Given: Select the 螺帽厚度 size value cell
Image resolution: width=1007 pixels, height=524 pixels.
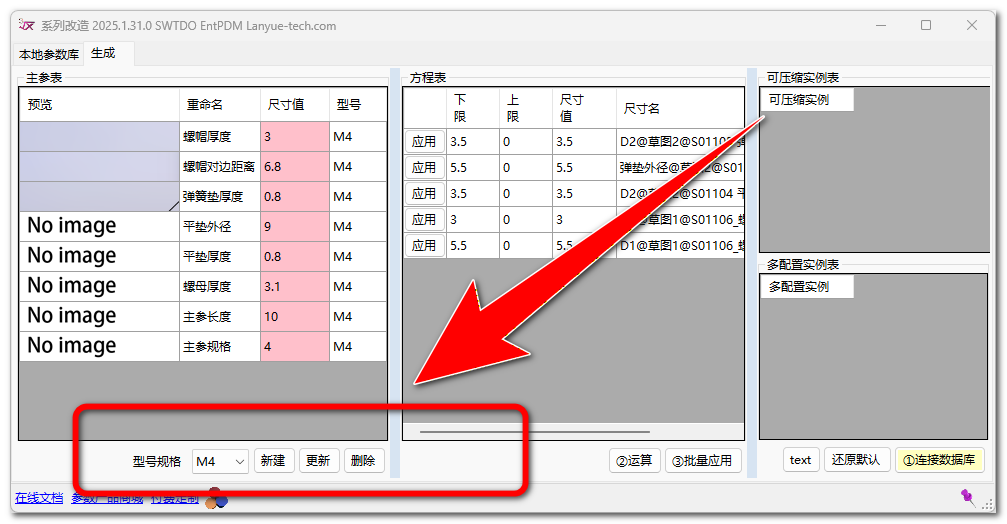Looking at the screenshot, I should [294, 137].
